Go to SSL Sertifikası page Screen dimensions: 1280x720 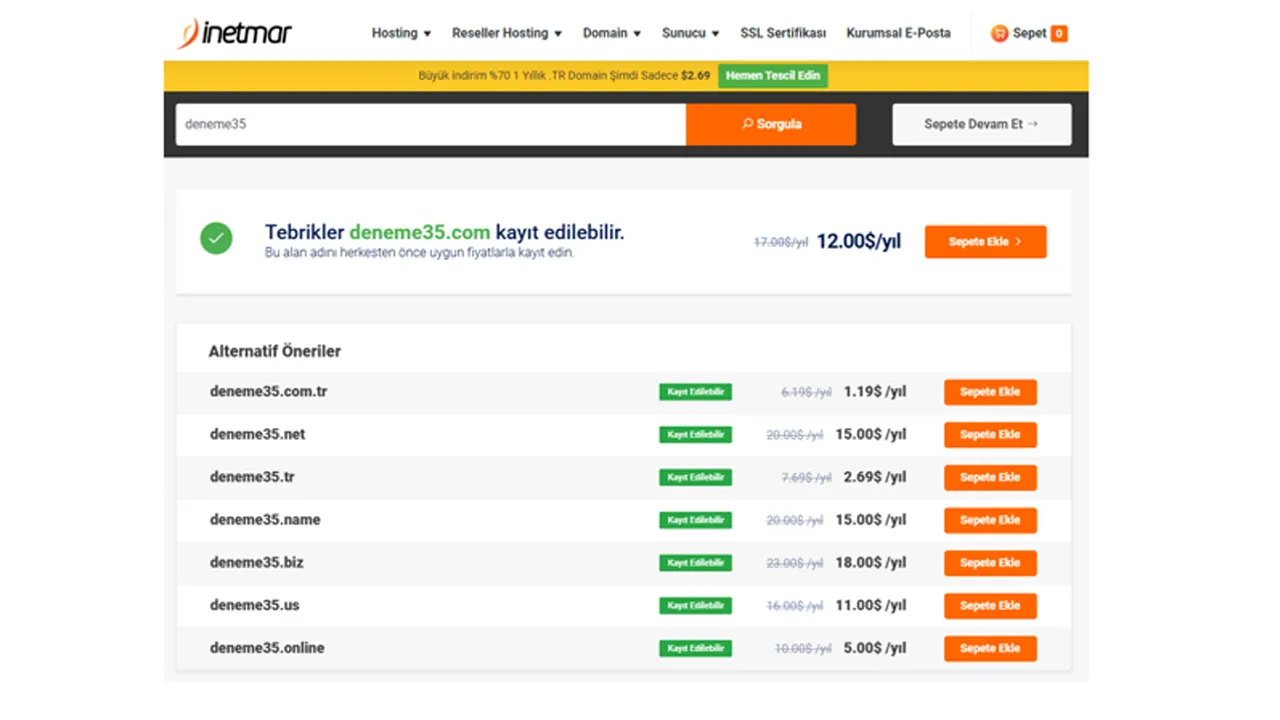[783, 33]
